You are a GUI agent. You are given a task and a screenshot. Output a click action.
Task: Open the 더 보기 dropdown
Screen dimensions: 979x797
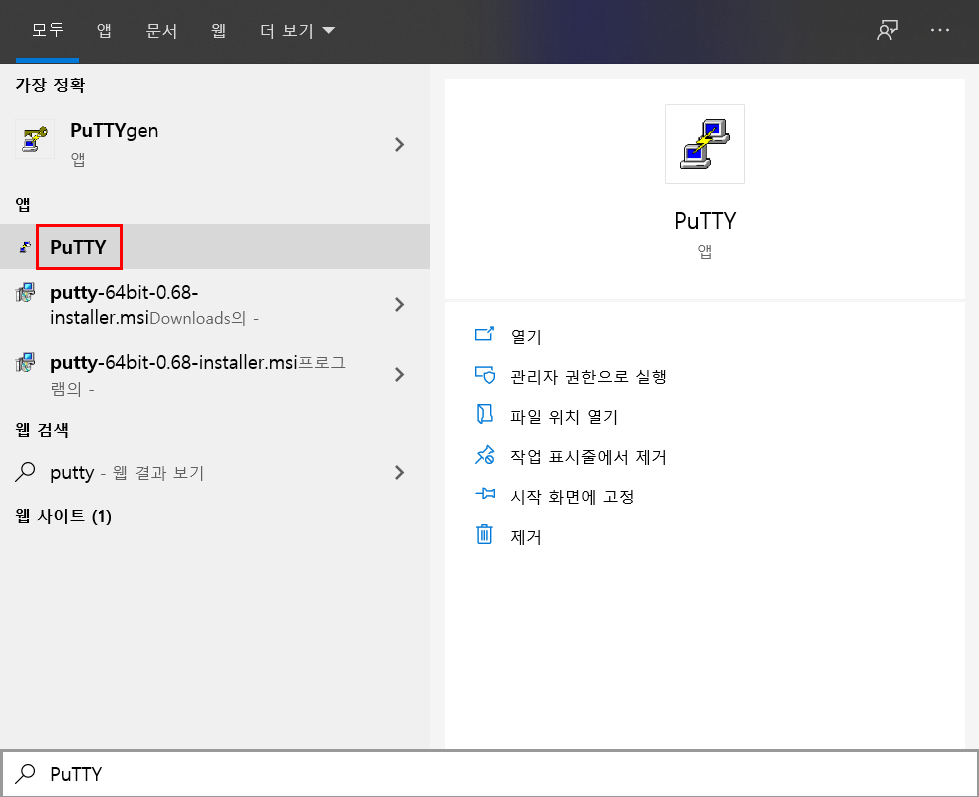pos(297,30)
